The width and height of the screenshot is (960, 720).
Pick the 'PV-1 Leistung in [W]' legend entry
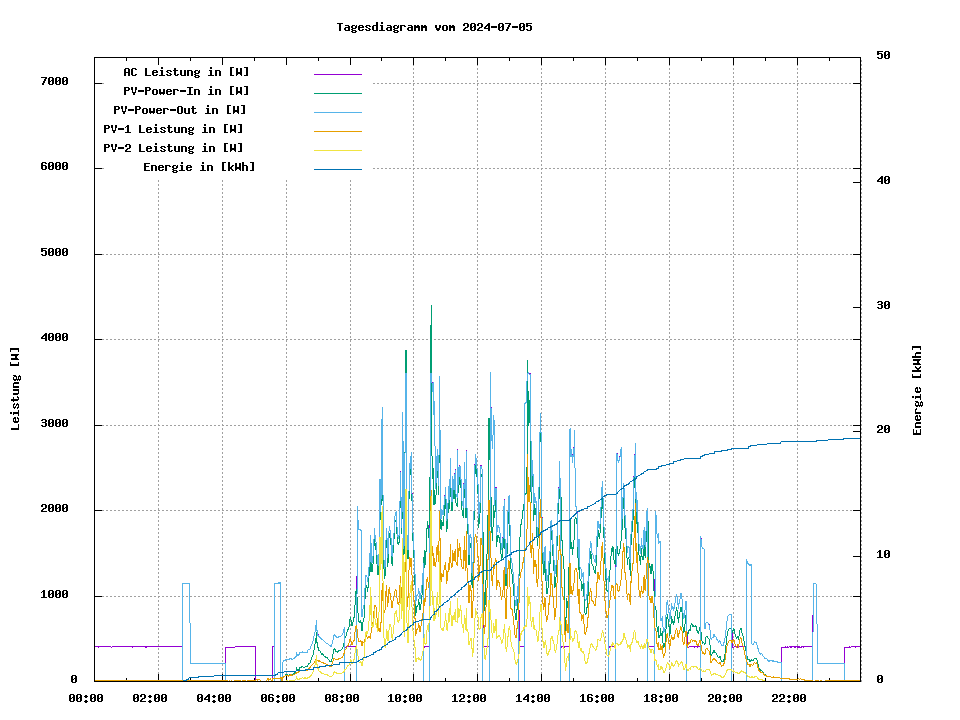click(x=173, y=129)
